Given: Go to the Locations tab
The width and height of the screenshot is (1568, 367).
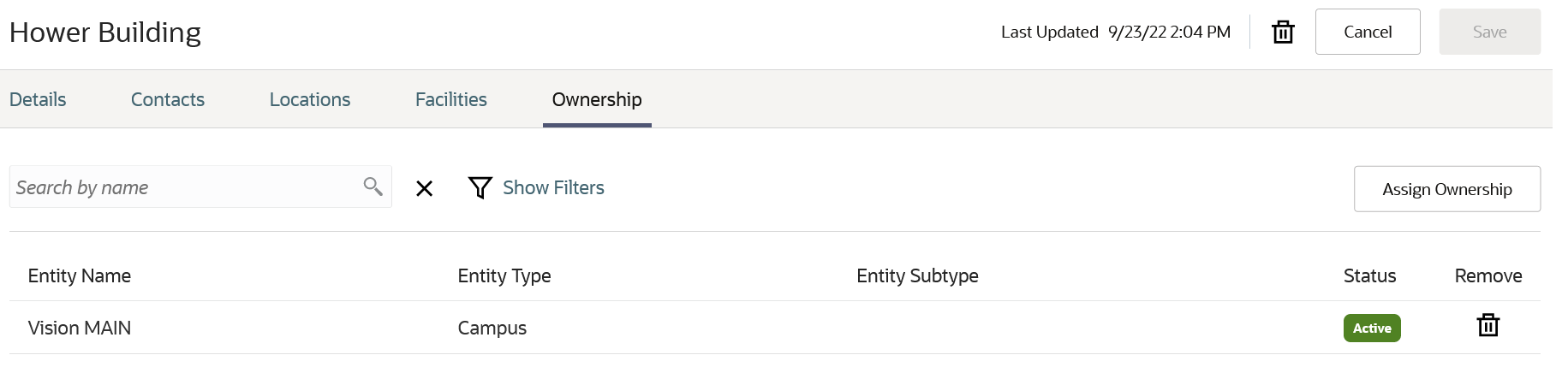Looking at the screenshot, I should pos(310,99).
